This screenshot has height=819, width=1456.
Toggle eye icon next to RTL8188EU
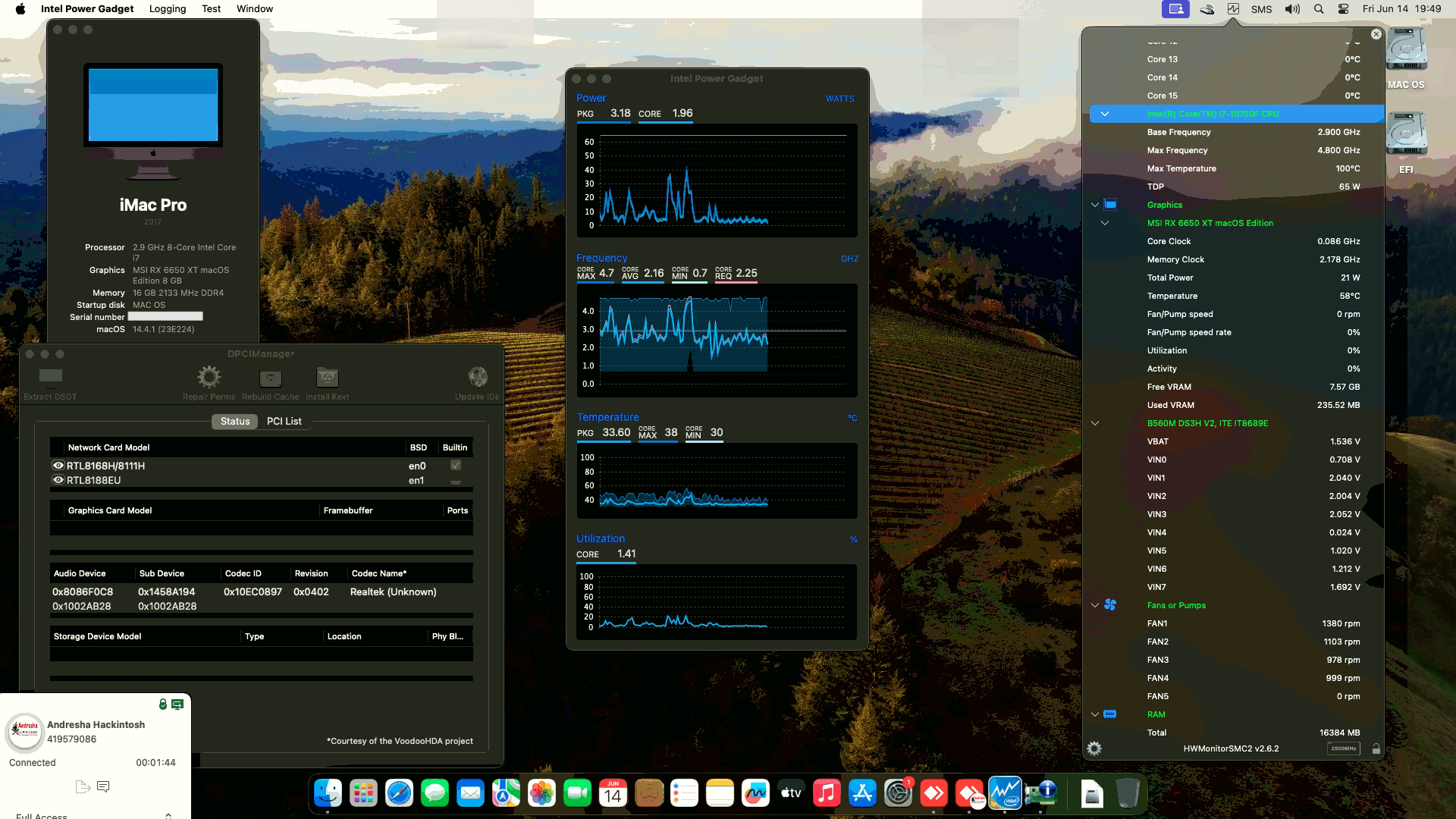pos(58,479)
